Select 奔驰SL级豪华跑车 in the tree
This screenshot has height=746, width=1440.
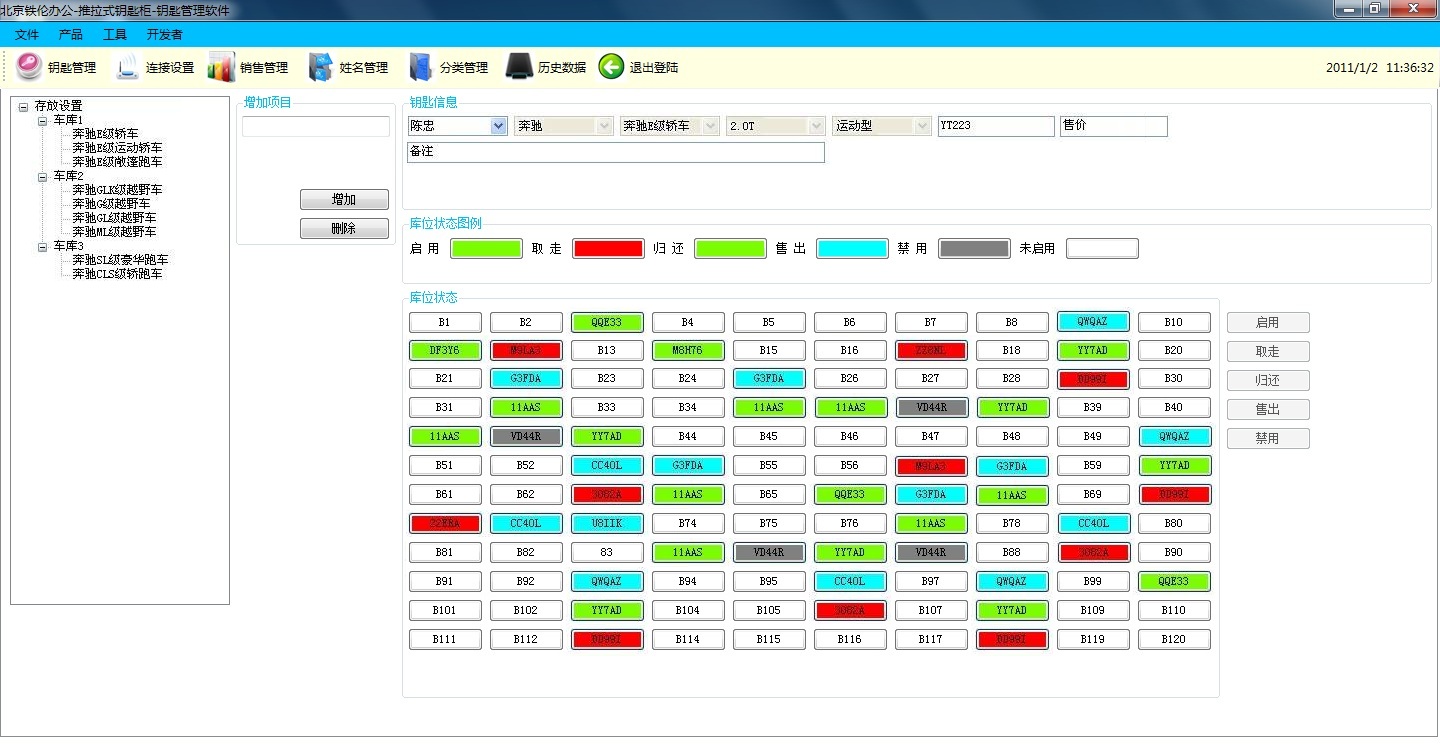coord(120,260)
